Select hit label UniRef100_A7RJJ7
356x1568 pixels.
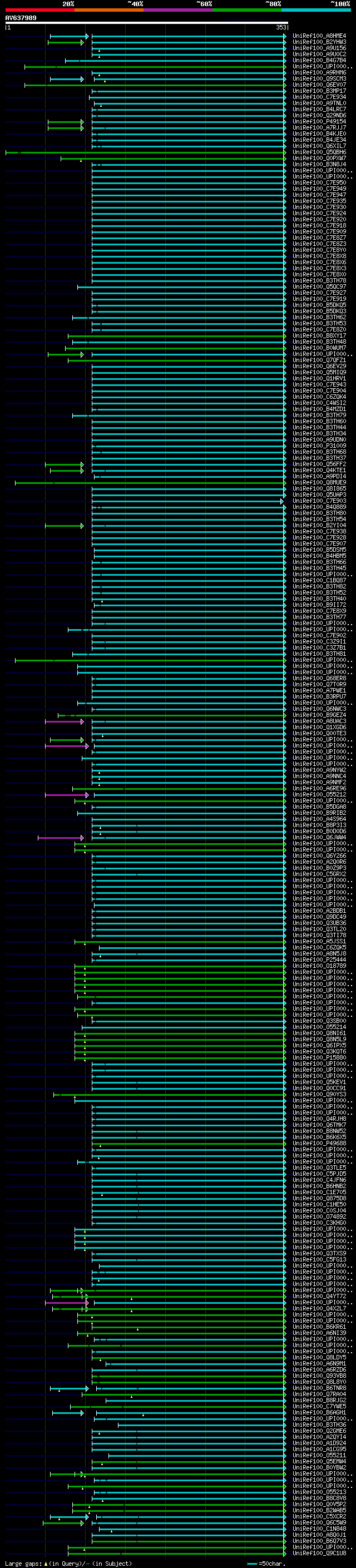(x=319, y=128)
